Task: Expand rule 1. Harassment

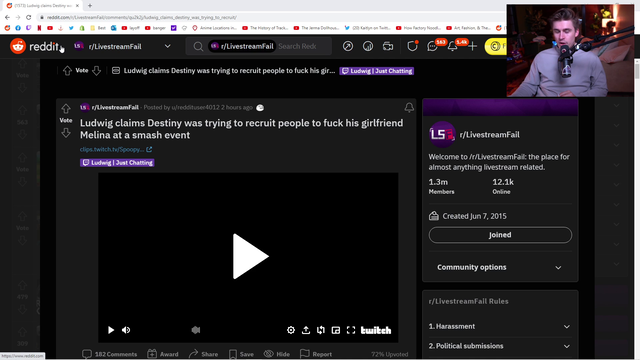Action: click(x=500, y=327)
